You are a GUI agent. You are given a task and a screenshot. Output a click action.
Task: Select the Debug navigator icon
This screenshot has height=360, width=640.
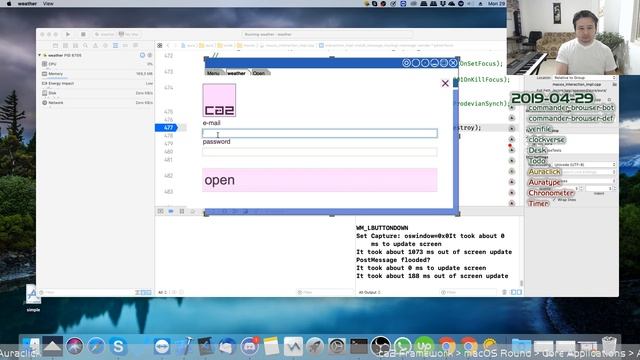tap(116, 45)
